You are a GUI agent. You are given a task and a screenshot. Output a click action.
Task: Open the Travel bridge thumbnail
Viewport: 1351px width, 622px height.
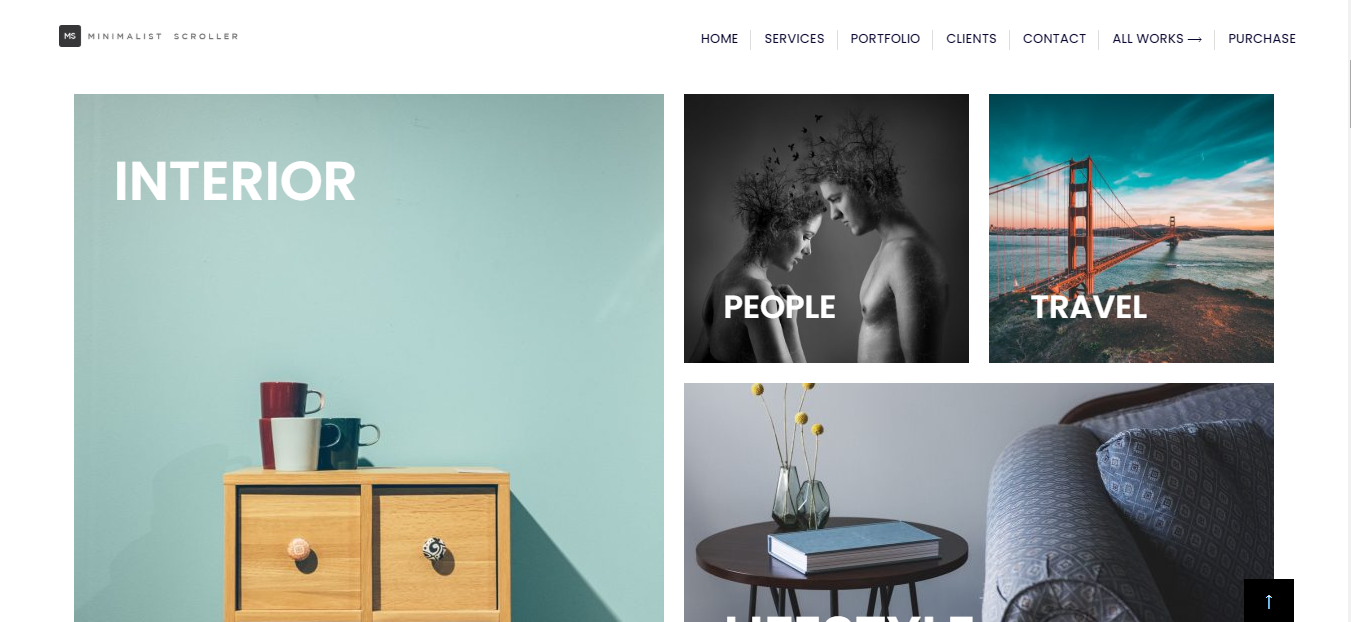(x=1131, y=228)
